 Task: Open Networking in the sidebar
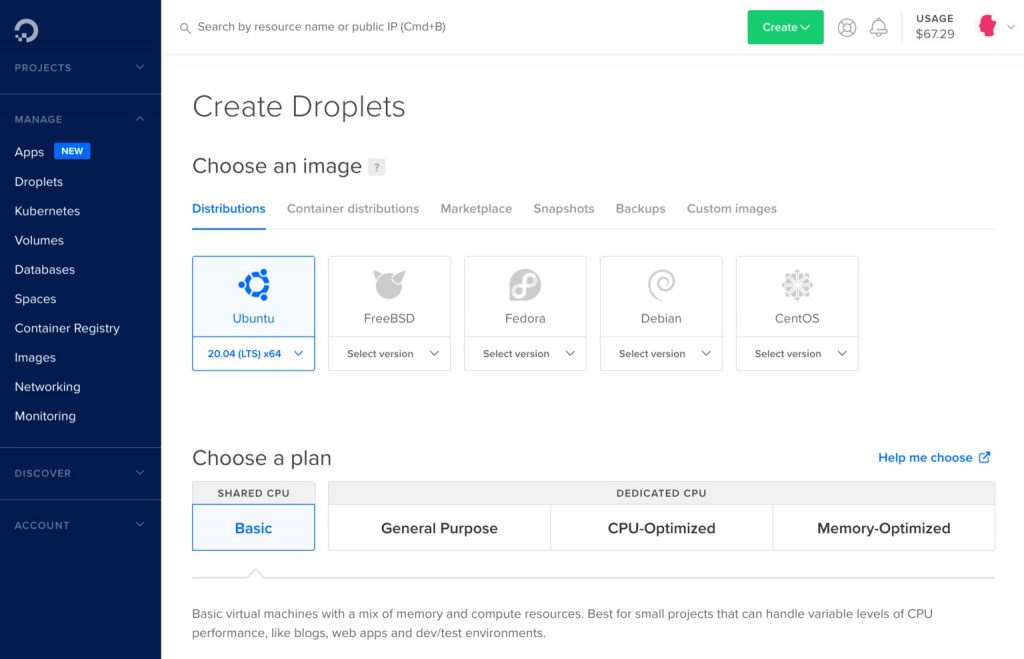point(48,387)
